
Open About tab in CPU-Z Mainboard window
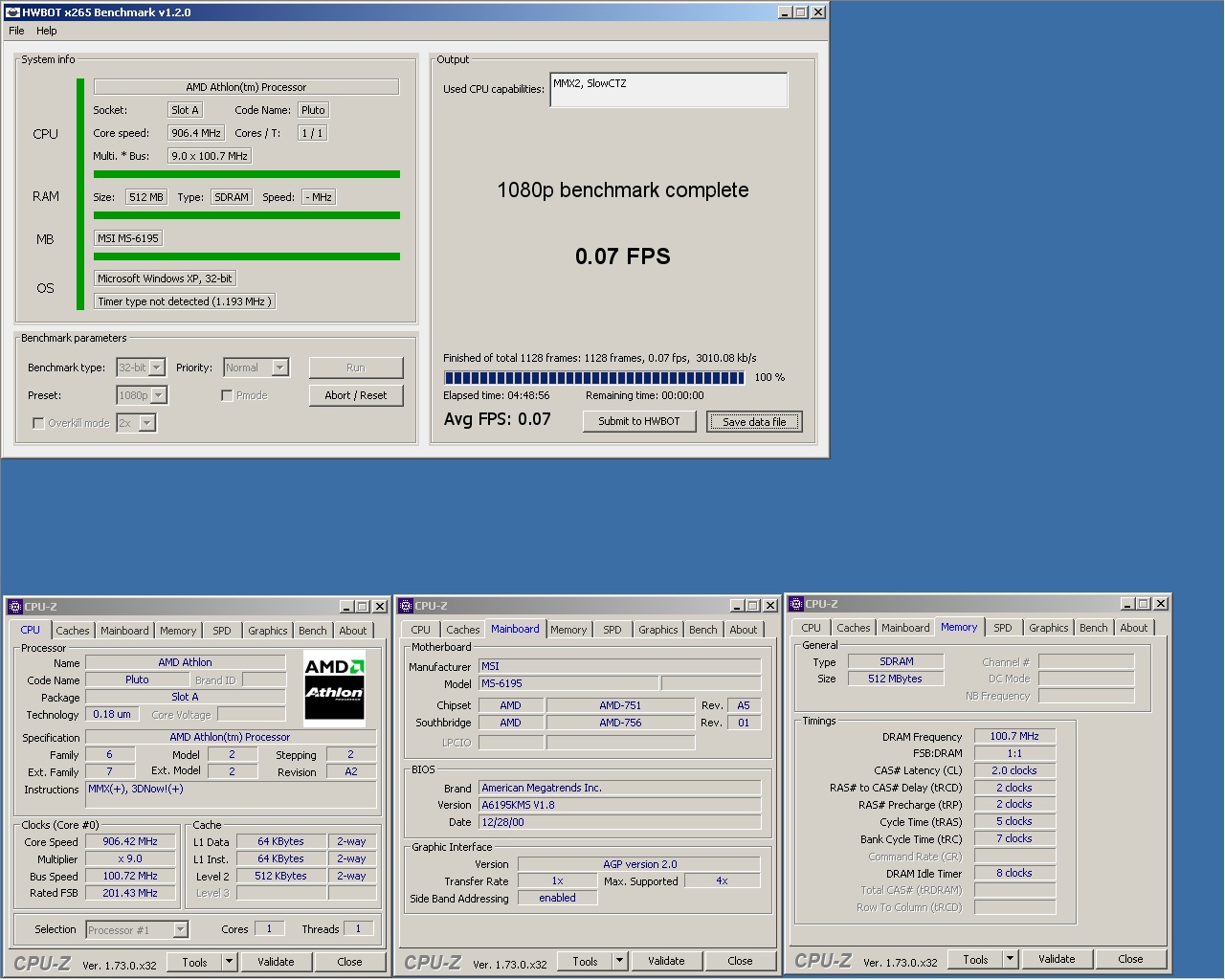pos(744,630)
